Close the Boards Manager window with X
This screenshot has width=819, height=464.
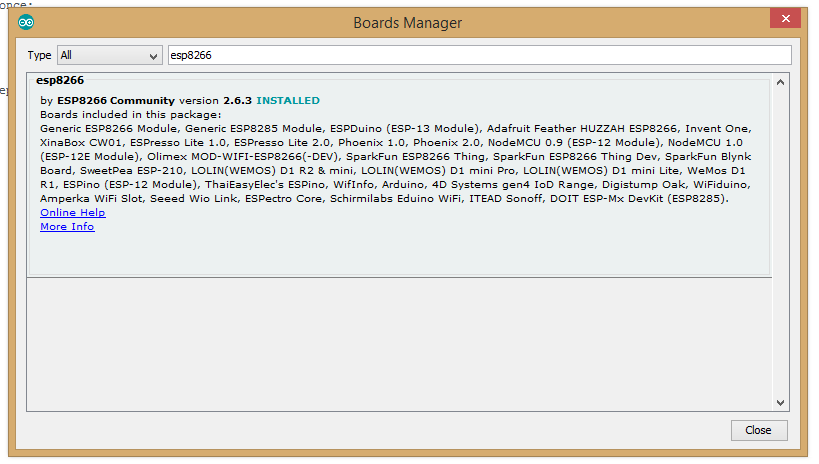(785, 19)
